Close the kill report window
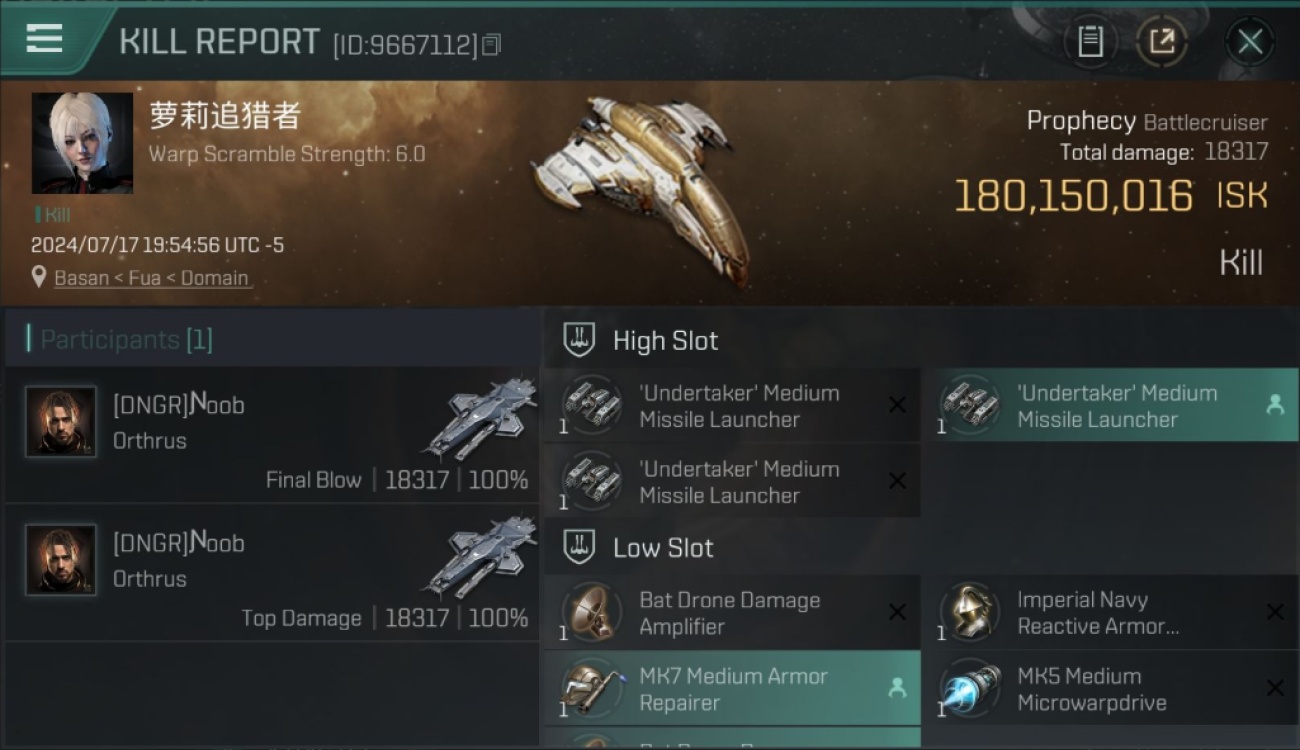 point(1250,41)
